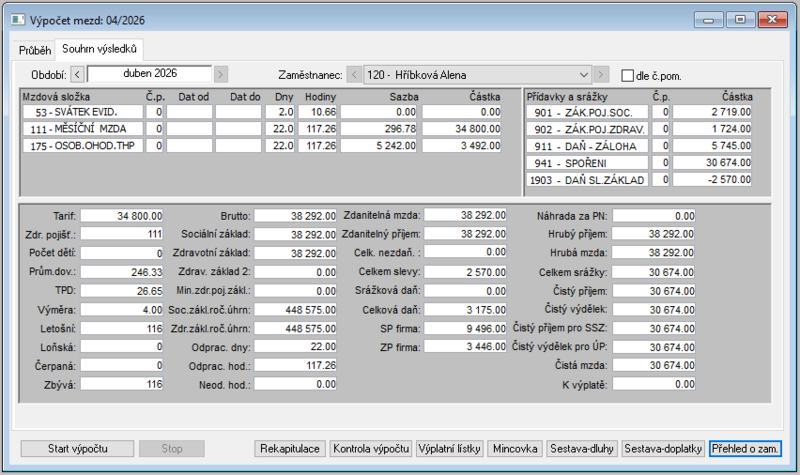
Task: Select the 111 - MĚSÍČNÍ MZDA row
Action: pyautogui.click(x=262, y=129)
